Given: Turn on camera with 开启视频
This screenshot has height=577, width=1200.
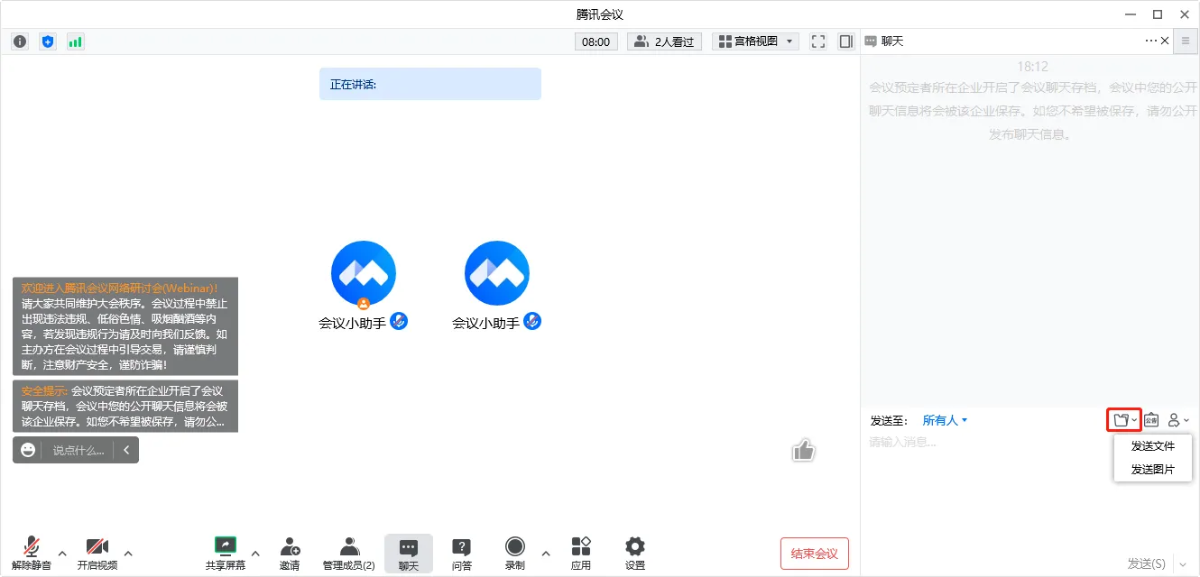Looking at the screenshot, I should [97, 553].
